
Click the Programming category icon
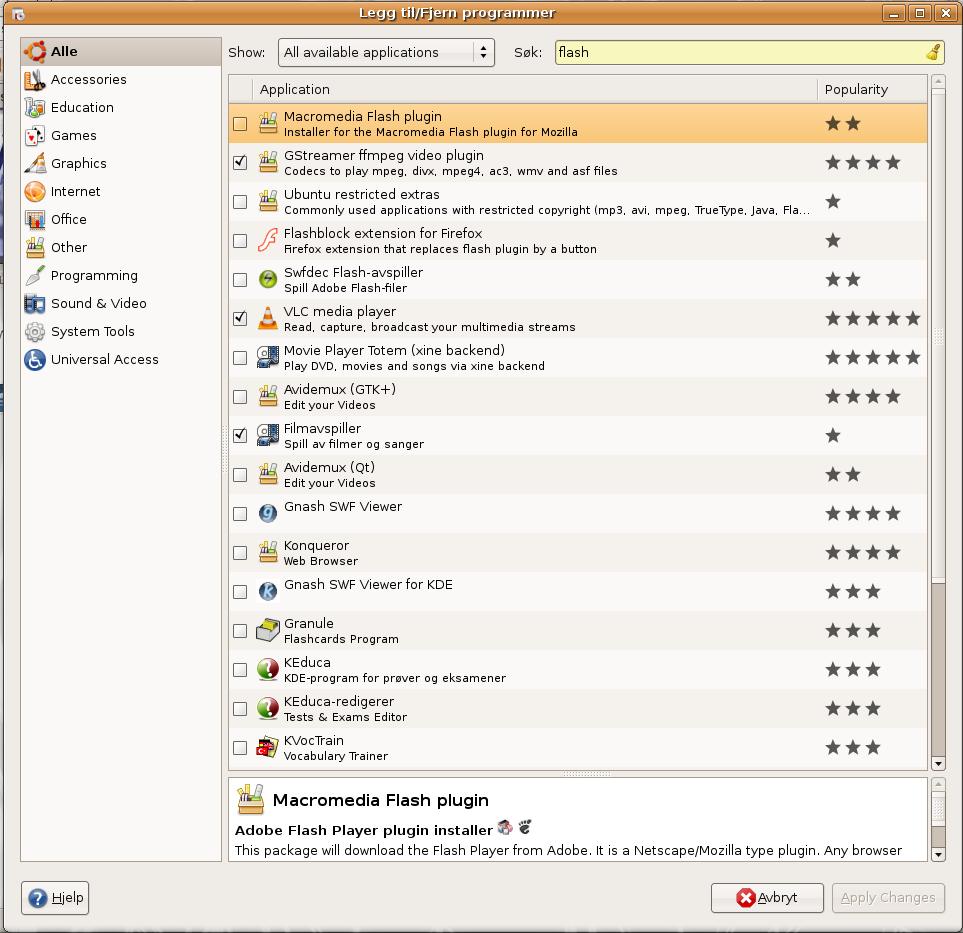tap(35, 275)
